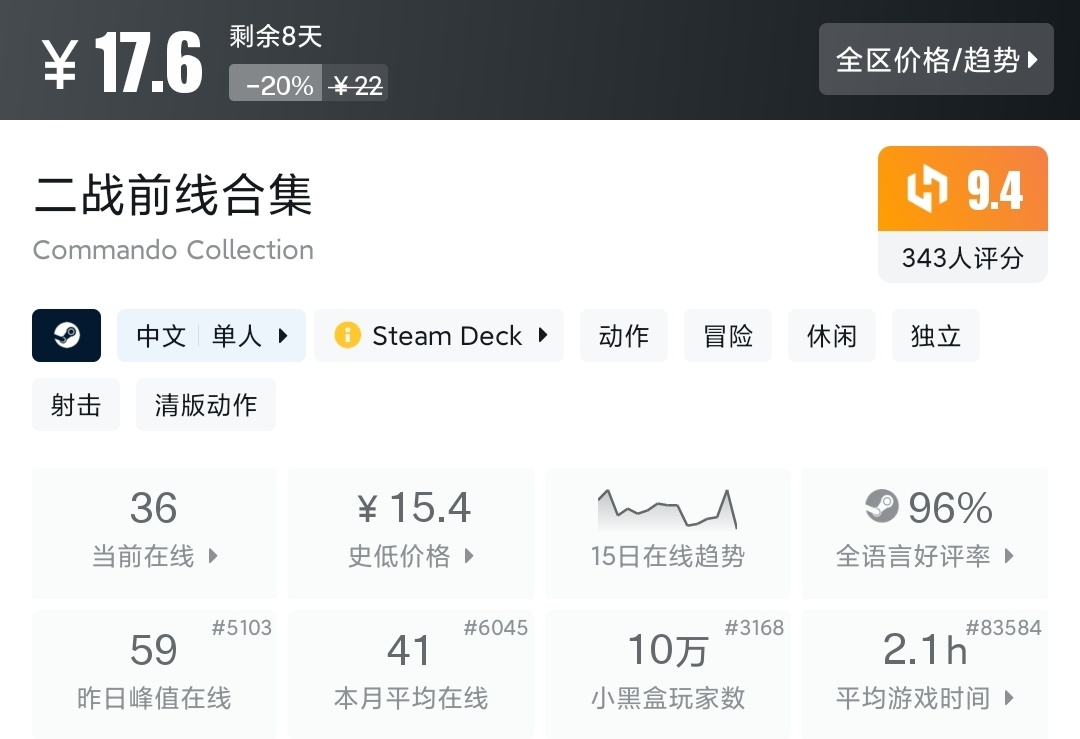
Task: Click the Xiaoheihe score logo icon
Action: 926,190
